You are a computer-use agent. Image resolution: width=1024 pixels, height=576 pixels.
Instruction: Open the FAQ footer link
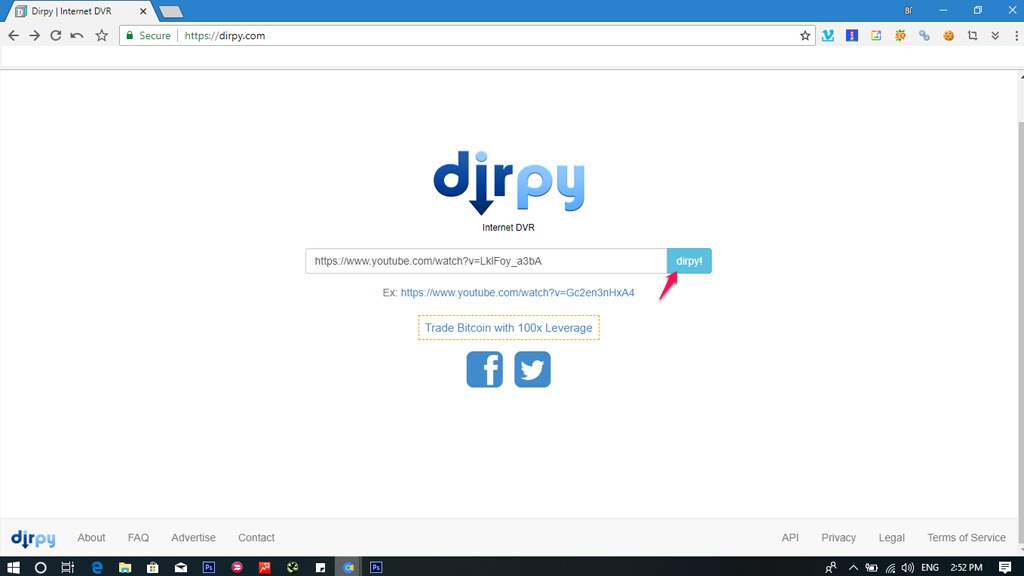coord(138,537)
